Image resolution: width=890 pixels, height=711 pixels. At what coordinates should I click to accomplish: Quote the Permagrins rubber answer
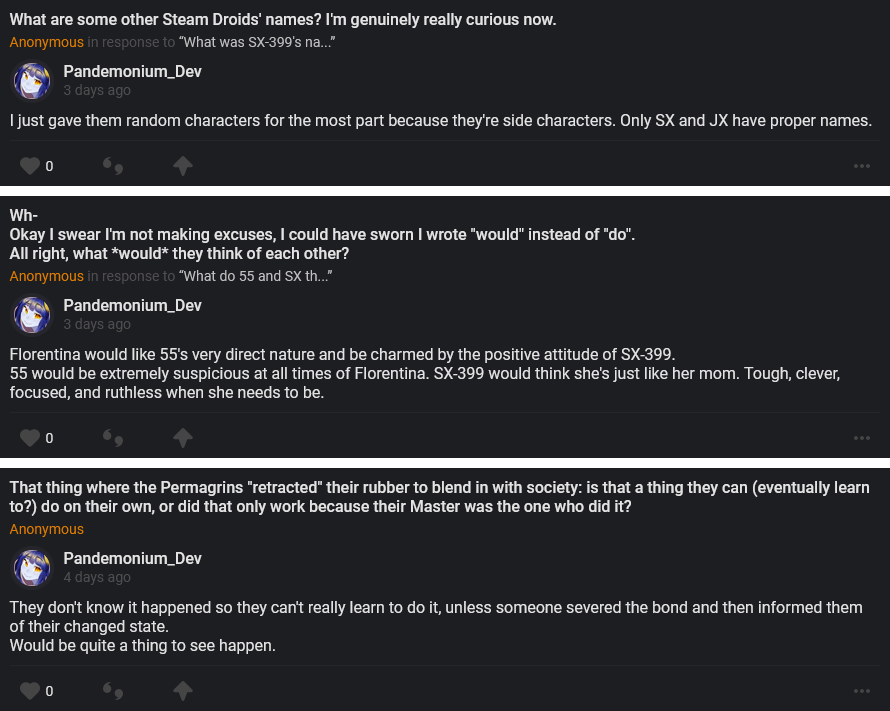(113, 690)
